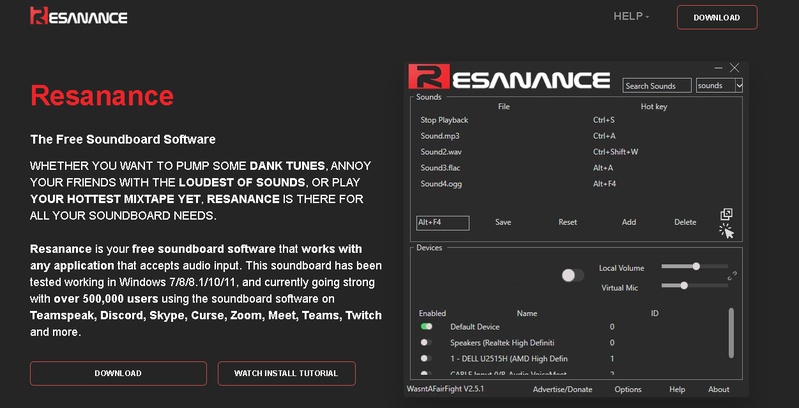The image size is (799, 408).
Task: Click Reset hotkey button
Action: pos(568,222)
